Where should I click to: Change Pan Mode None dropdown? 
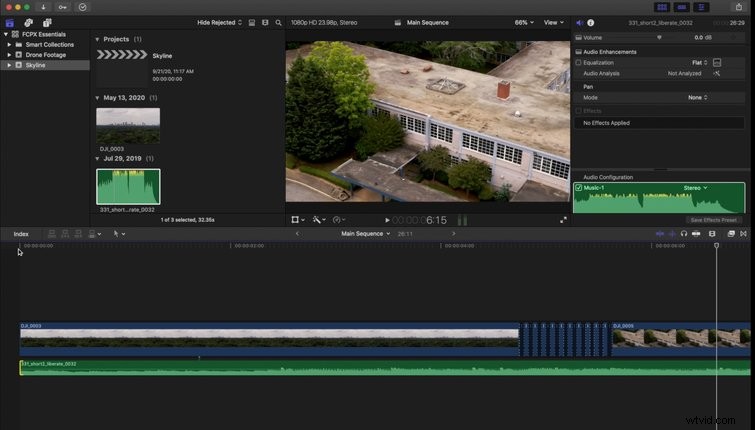coord(698,98)
